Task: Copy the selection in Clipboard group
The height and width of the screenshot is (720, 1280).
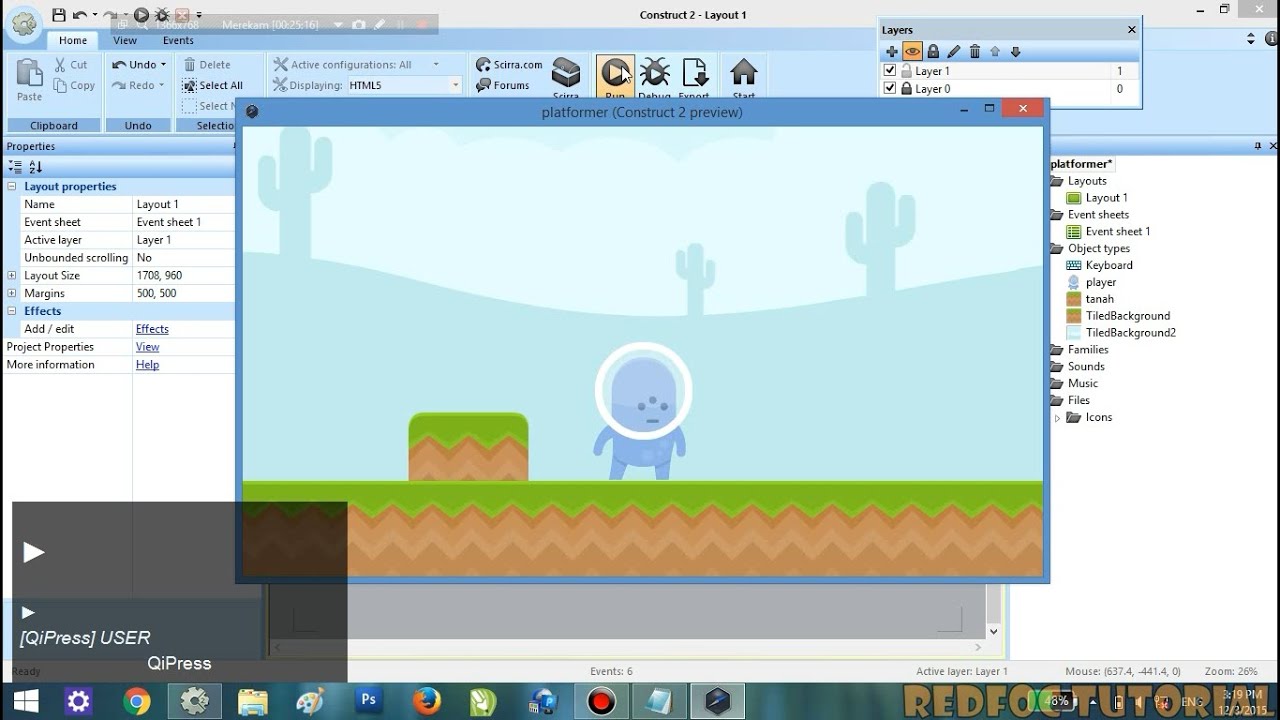Action: 75,86
